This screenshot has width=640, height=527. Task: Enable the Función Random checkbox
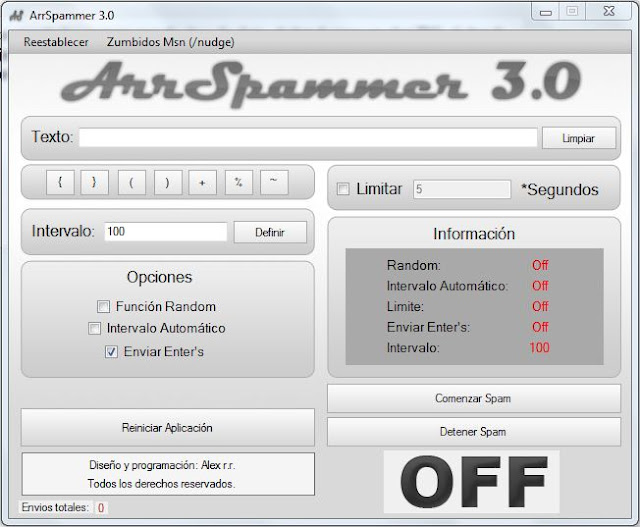tap(103, 306)
